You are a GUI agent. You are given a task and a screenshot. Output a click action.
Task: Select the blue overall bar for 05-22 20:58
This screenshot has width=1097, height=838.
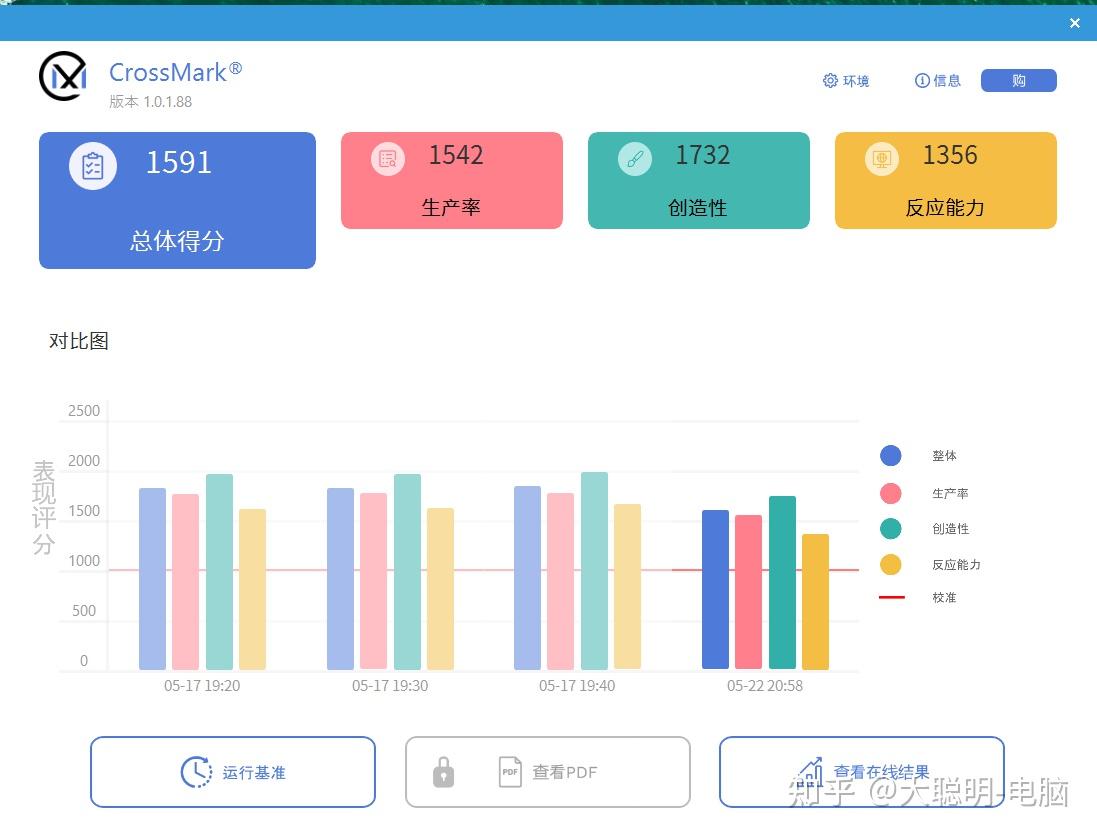[x=716, y=590]
